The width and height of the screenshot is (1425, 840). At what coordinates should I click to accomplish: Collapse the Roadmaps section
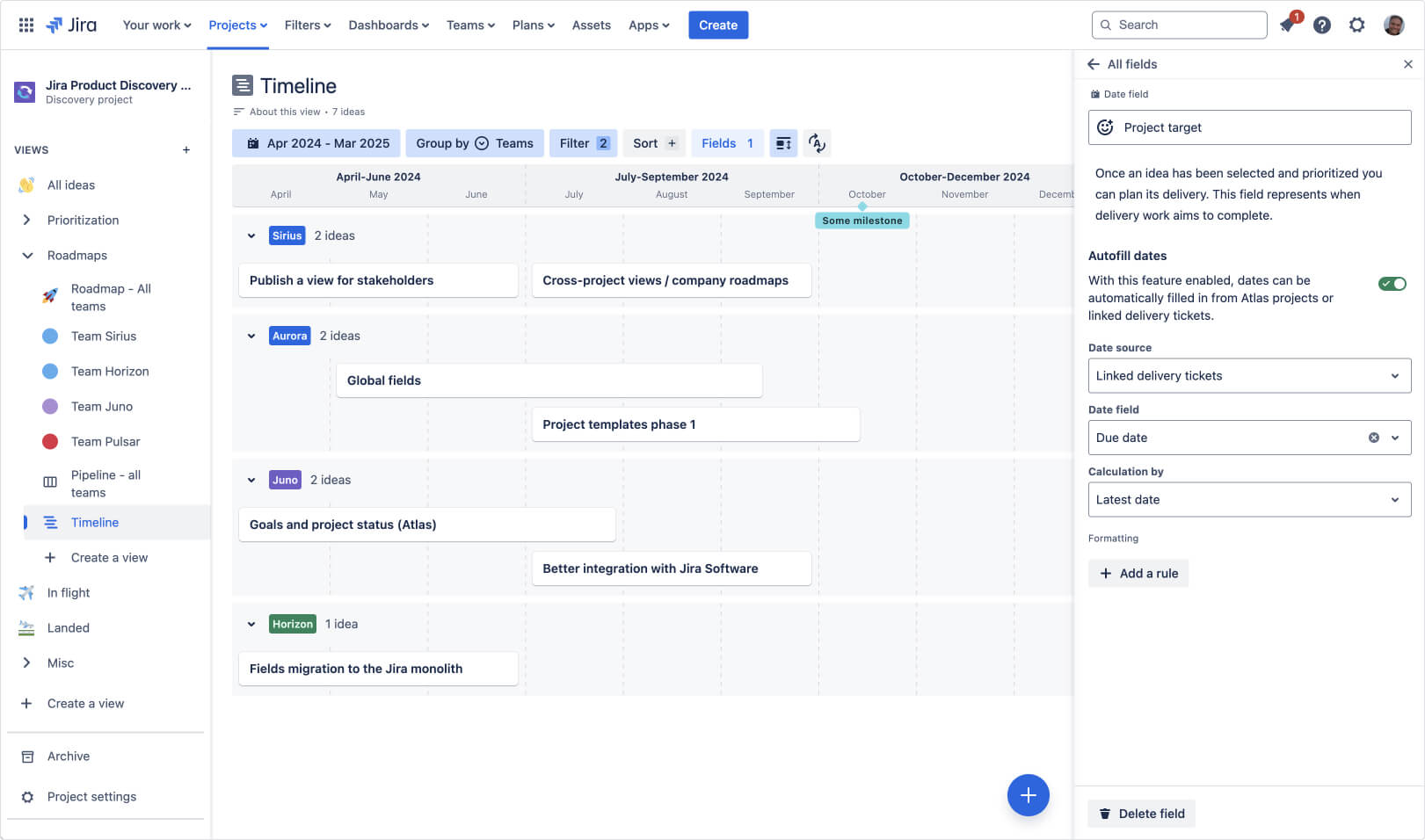[x=27, y=256]
